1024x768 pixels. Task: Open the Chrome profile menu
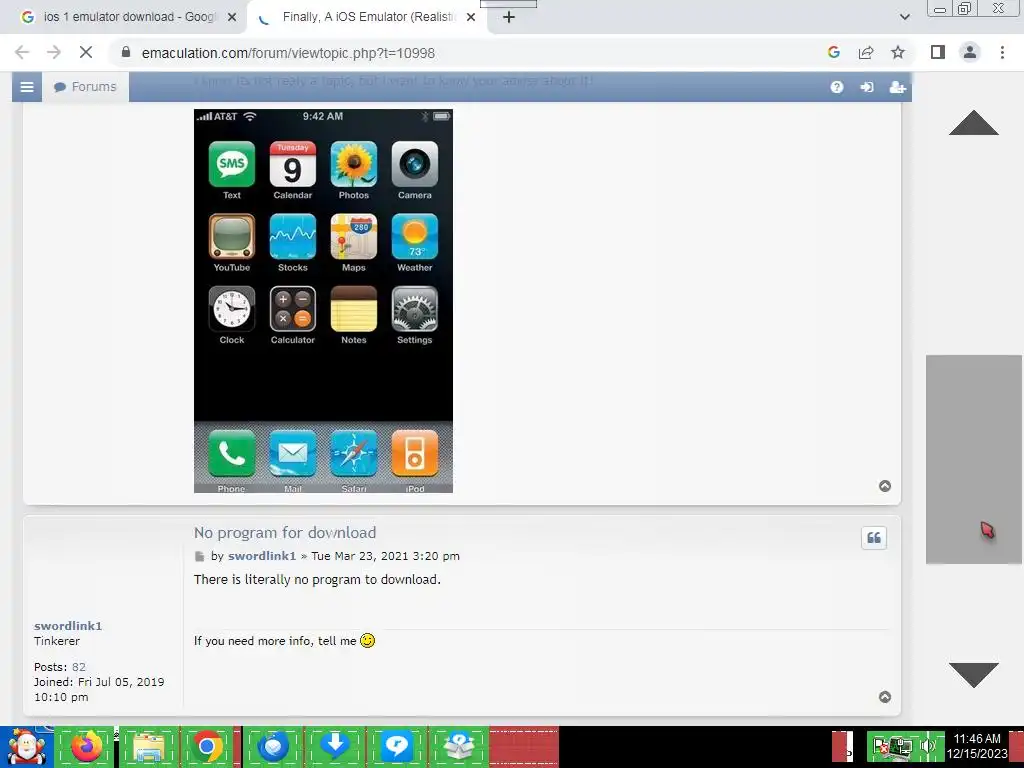point(970,52)
